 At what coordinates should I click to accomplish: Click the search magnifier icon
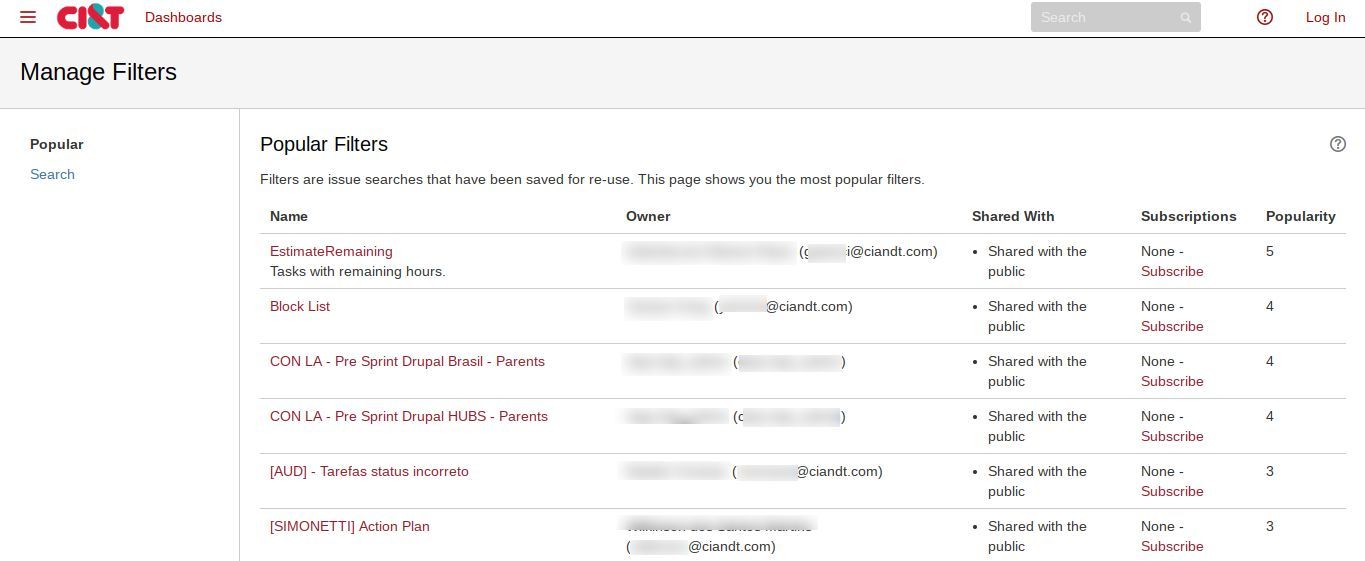click(x=1186, y=17)
